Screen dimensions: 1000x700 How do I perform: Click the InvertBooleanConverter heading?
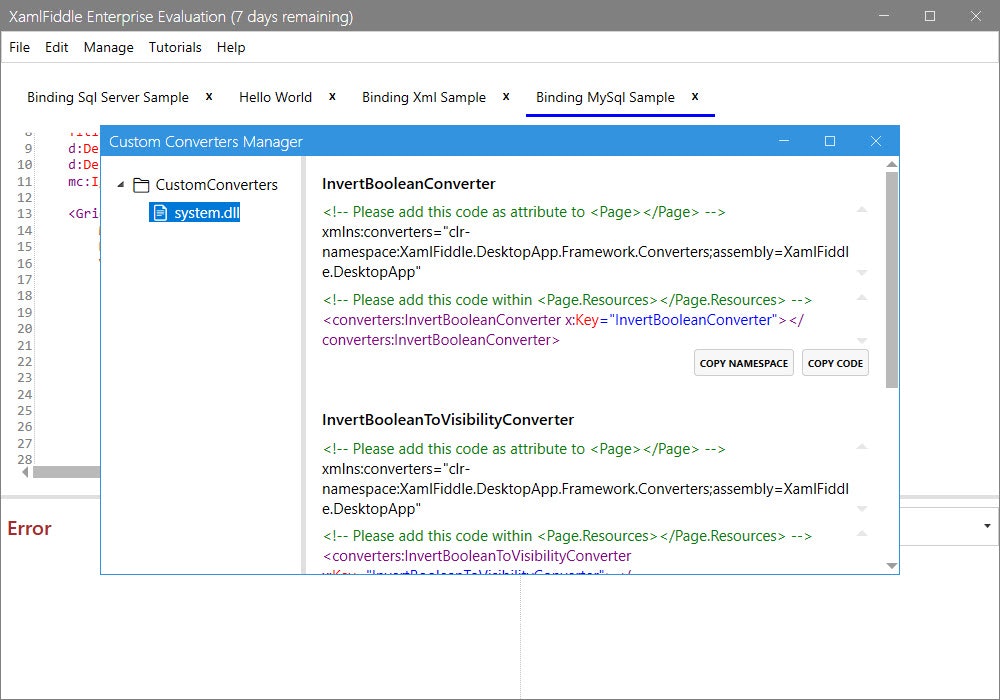point(409,184)
